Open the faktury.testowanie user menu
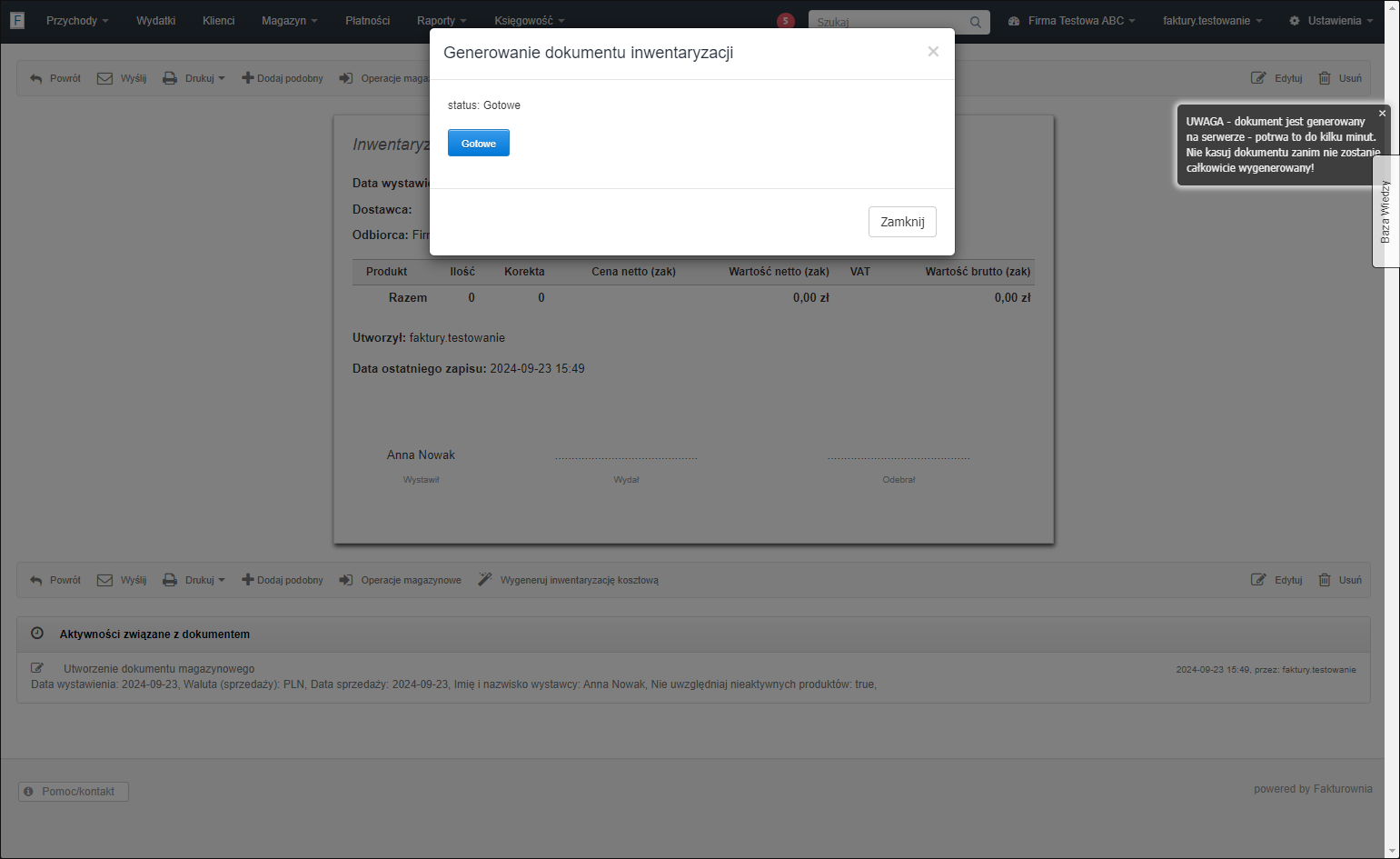This screenshot has width=1400, height=859. pos(1212,21)
